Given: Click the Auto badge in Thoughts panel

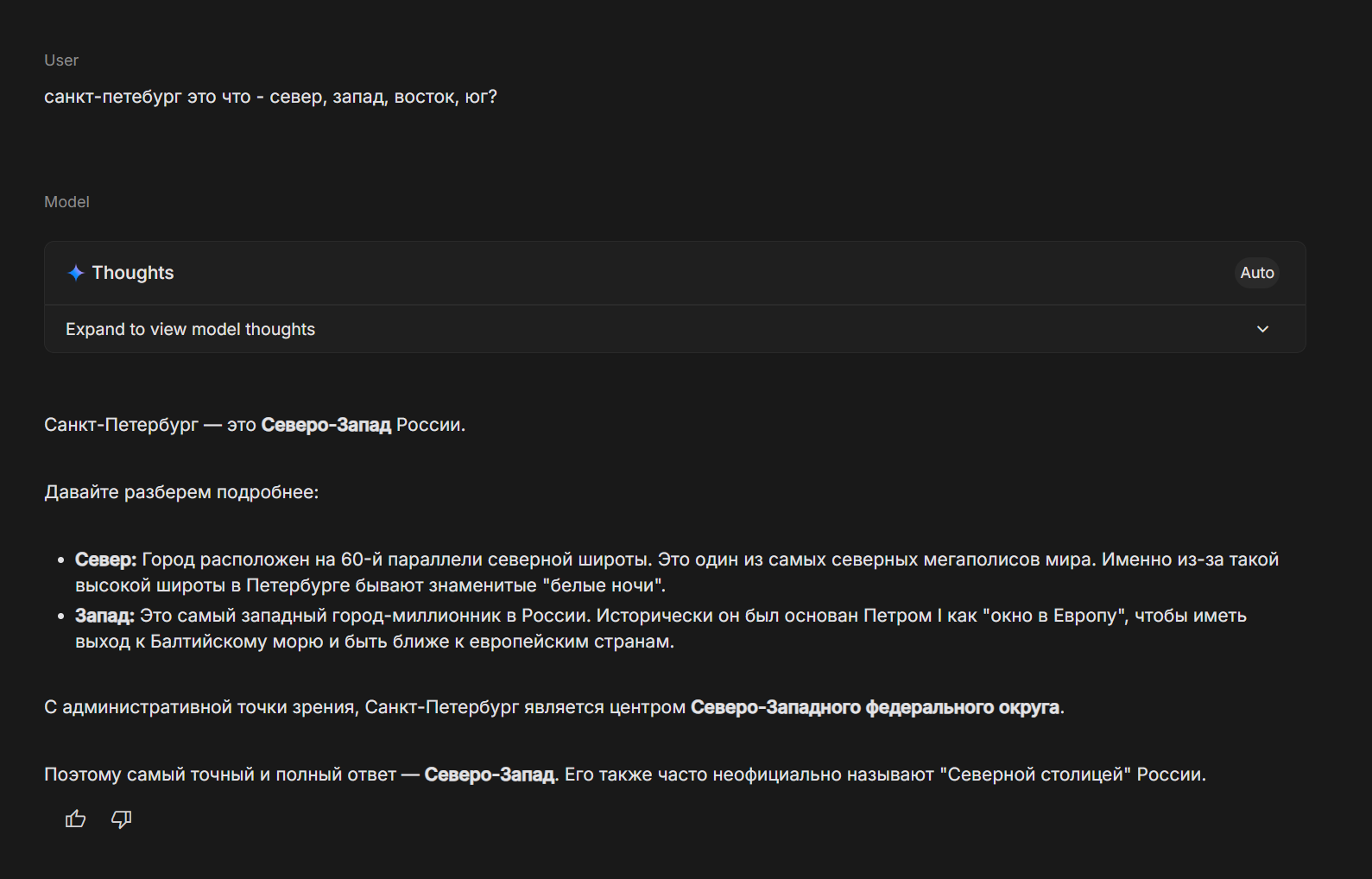Looking at the screenshot, I should click(x=1256, y=273).
